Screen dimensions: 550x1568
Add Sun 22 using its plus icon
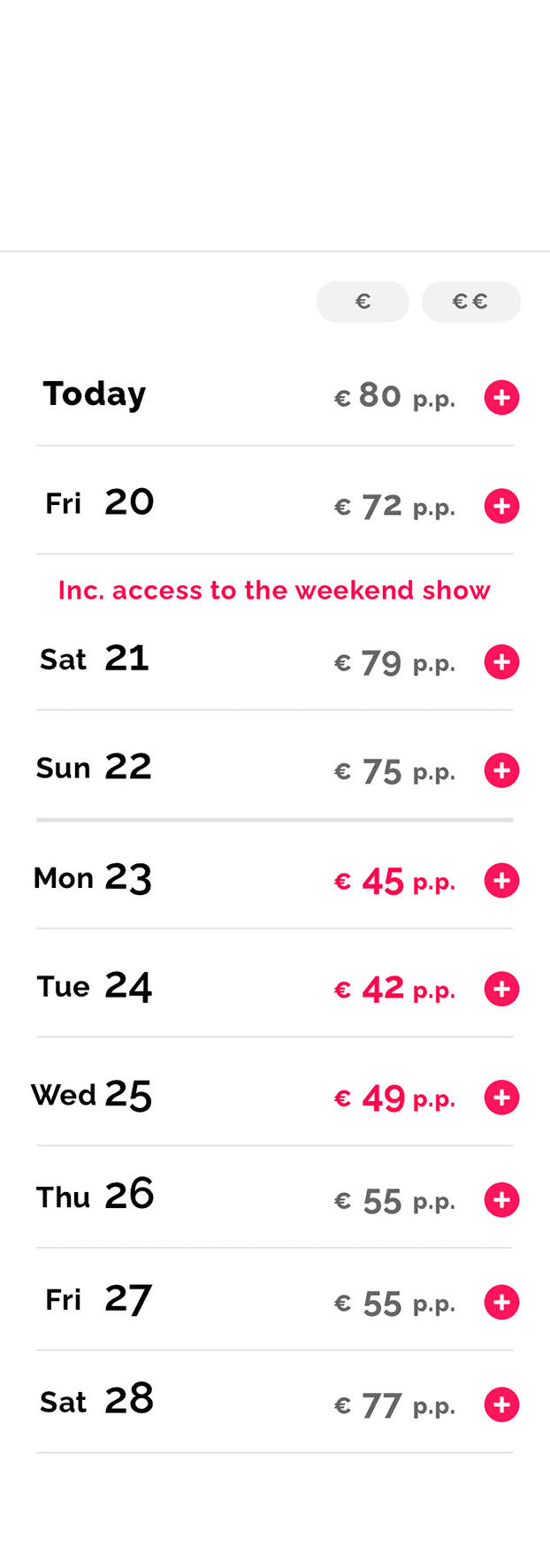501,770
